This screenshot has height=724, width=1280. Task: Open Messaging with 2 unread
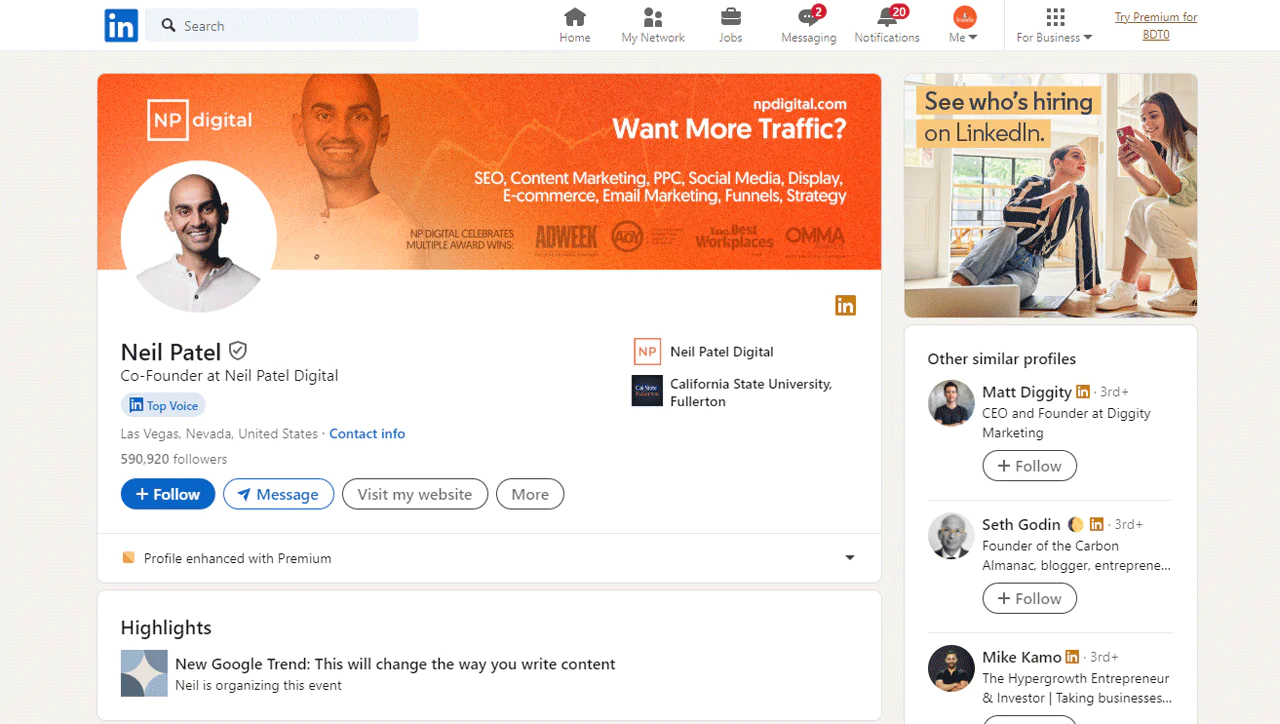tap(809, 26)
